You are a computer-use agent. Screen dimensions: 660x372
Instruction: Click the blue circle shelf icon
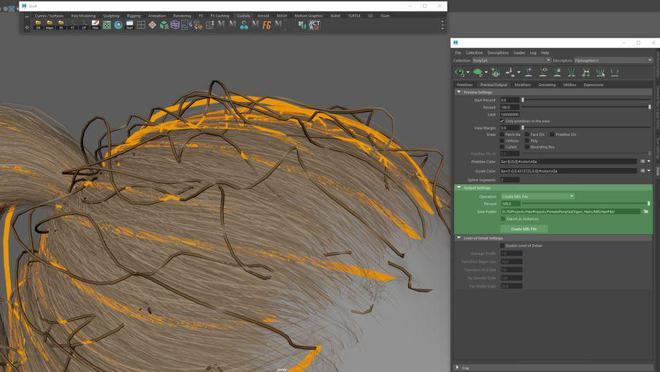(118, 25)
